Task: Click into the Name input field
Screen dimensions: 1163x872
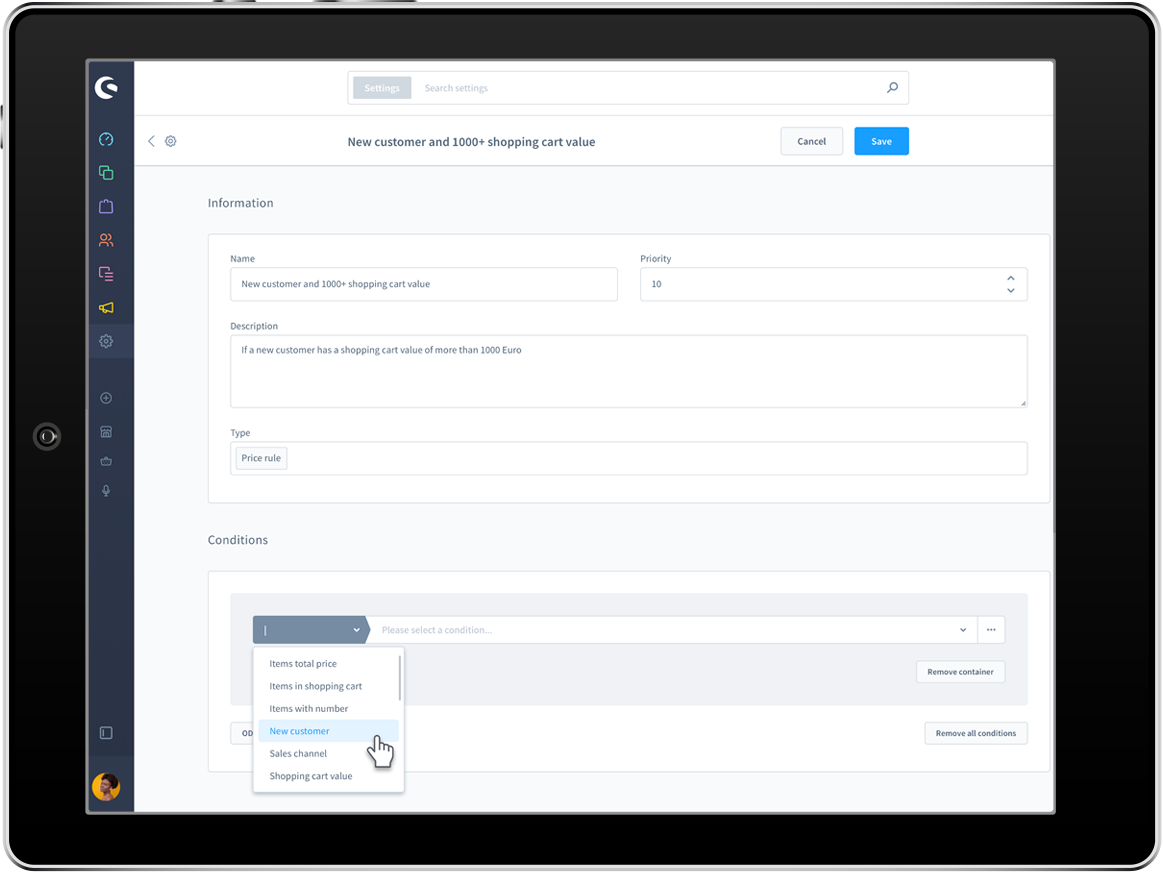Action: 424,284
